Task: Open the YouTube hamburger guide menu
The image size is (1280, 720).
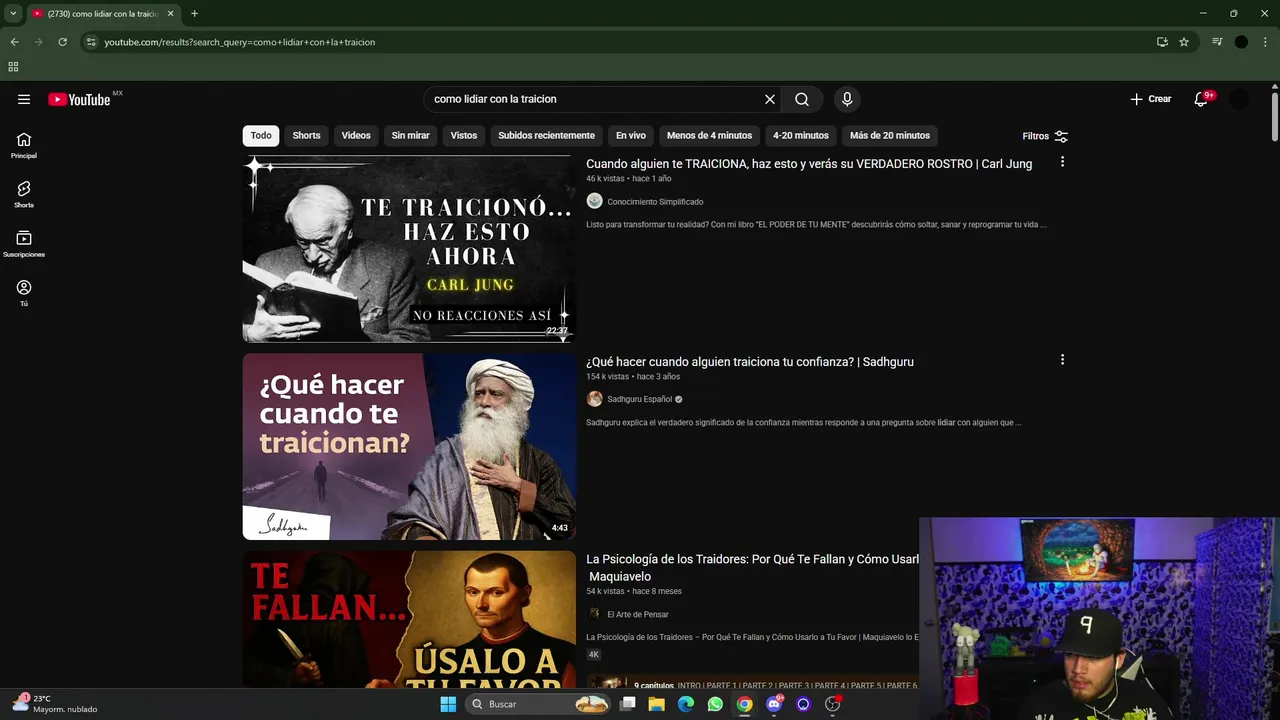Action: click(x=24, y=99)
